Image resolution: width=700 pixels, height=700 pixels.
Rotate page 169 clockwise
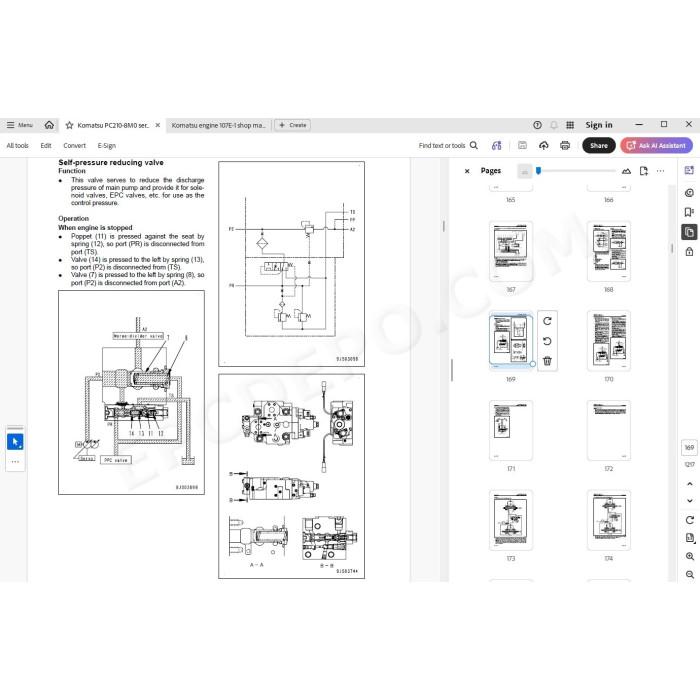point(547,321)
